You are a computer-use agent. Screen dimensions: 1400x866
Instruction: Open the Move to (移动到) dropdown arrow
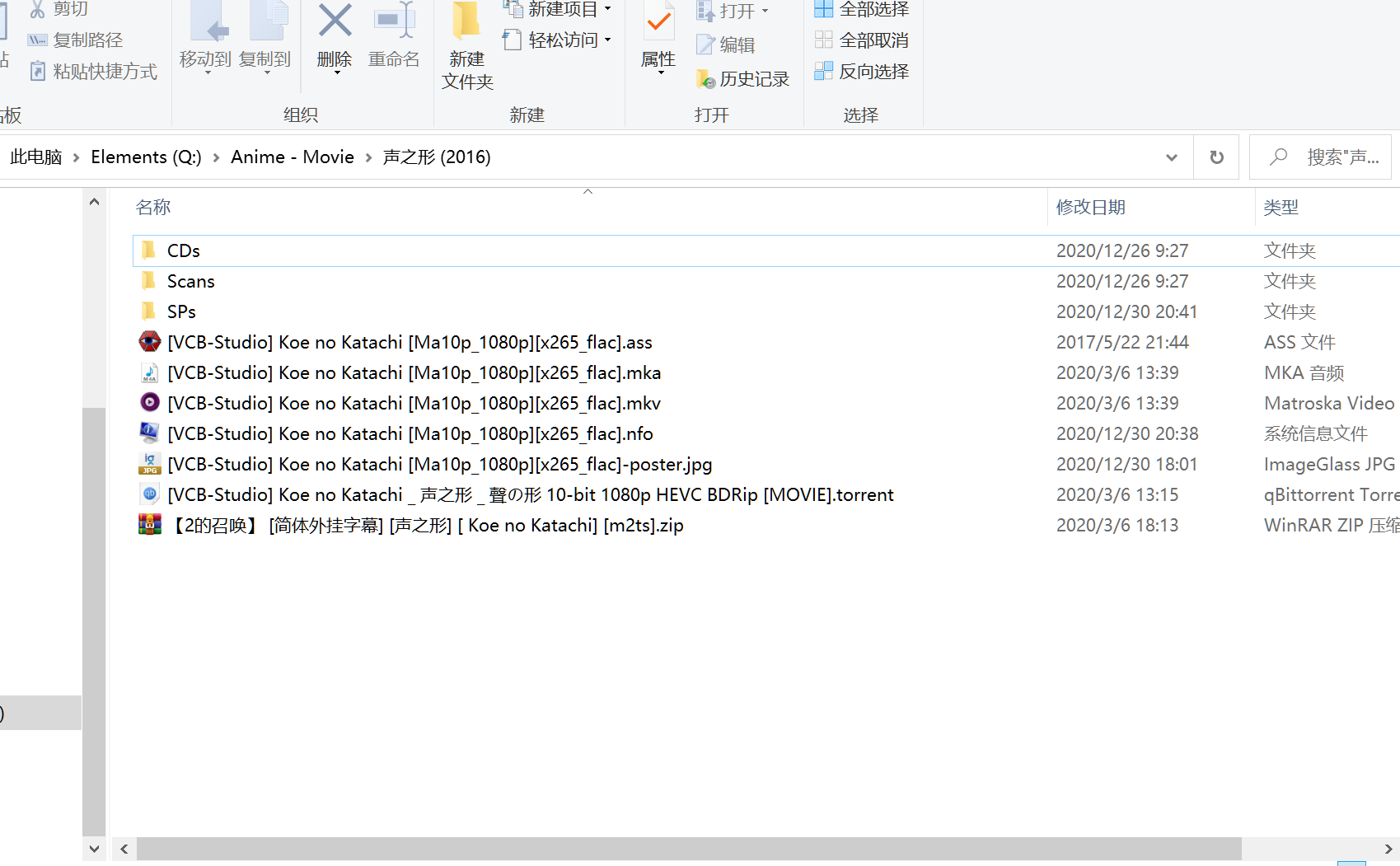click(x=208, y=73)
